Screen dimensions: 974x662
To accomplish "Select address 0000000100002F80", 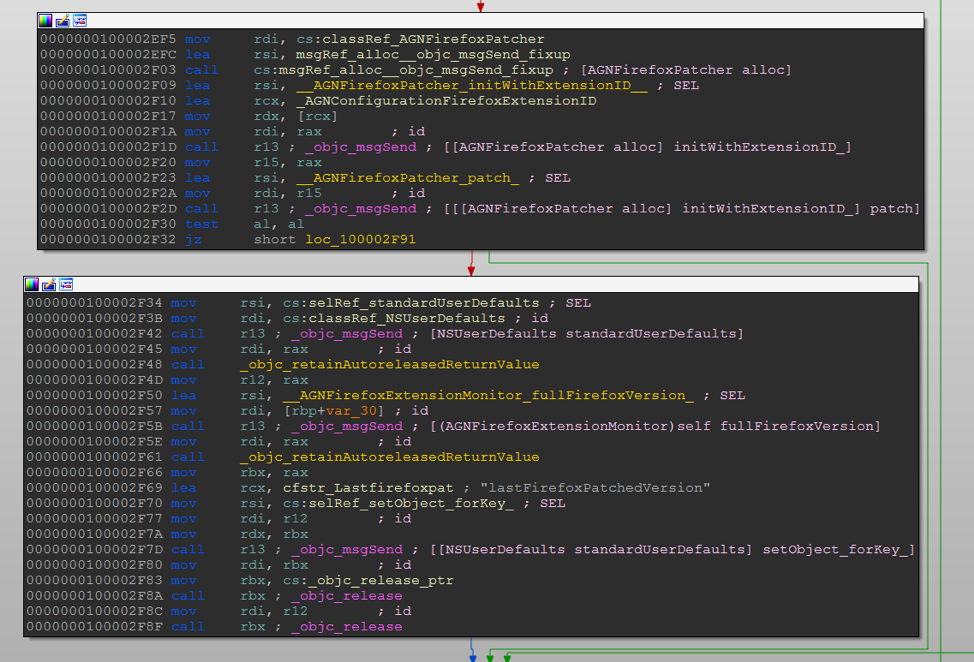I will pos(94,565).
